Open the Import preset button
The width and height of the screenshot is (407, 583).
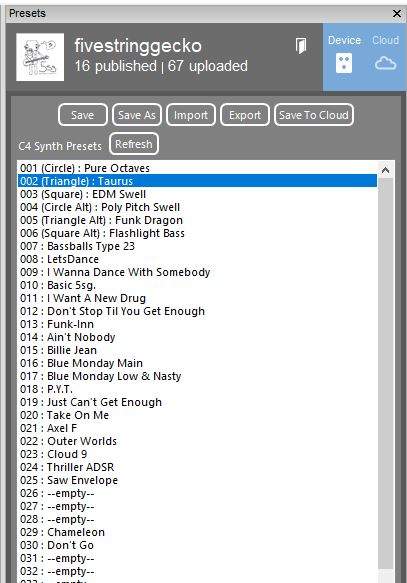(x=191, y=115)
